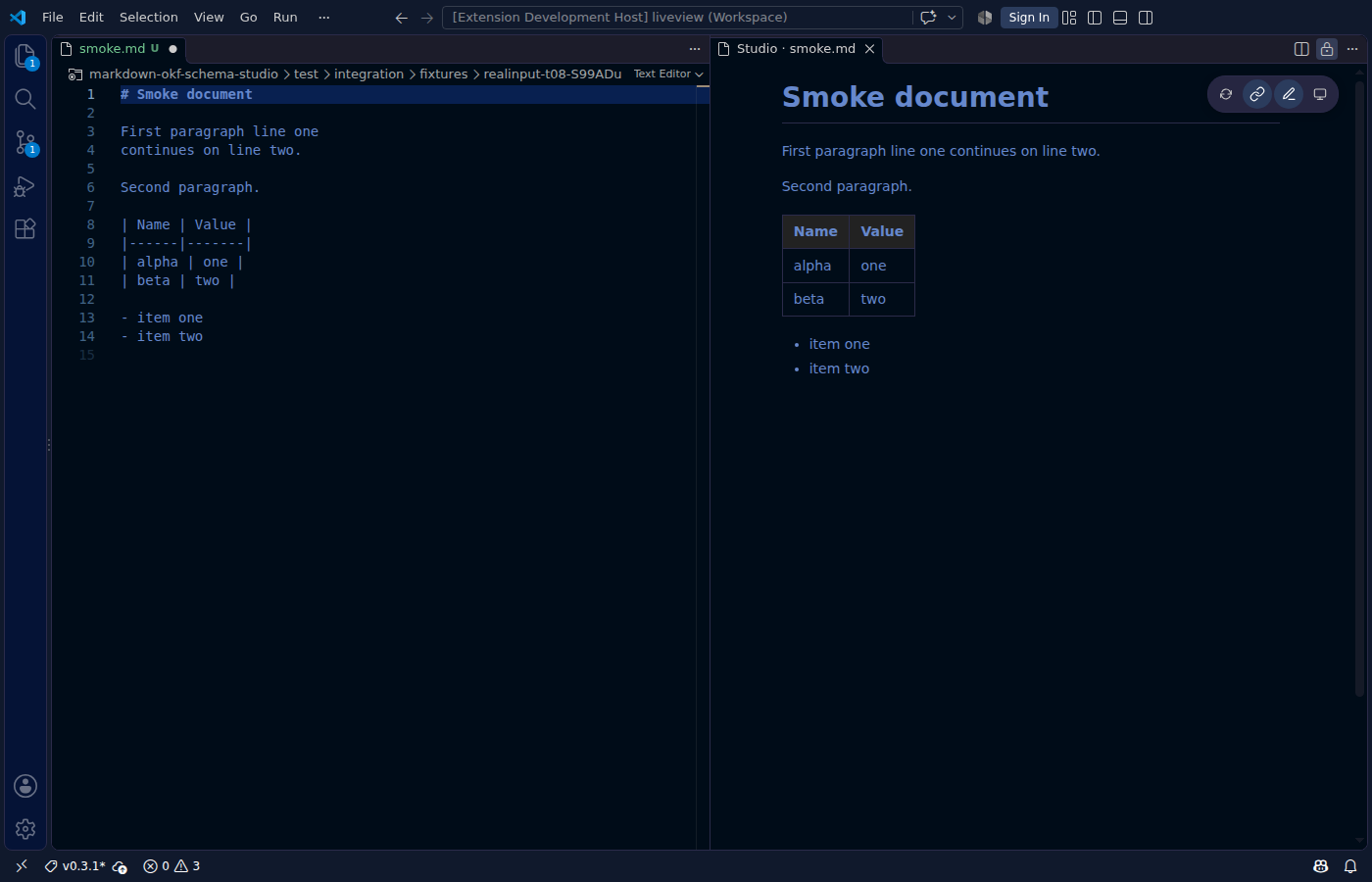
Task: Toggle the secondary side bar
Action: (x=1146, y=18)
